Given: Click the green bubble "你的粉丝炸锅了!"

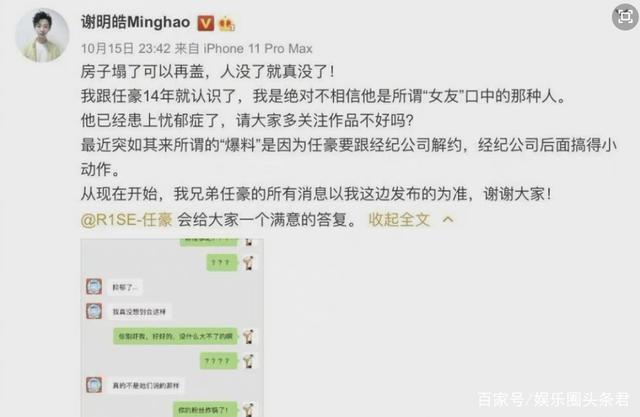Looking at the screenshot, I should click(205, 409).
